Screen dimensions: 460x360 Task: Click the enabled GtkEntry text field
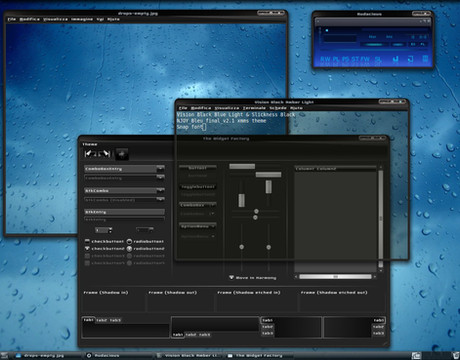pyautogui.click(x=124, y=212)
